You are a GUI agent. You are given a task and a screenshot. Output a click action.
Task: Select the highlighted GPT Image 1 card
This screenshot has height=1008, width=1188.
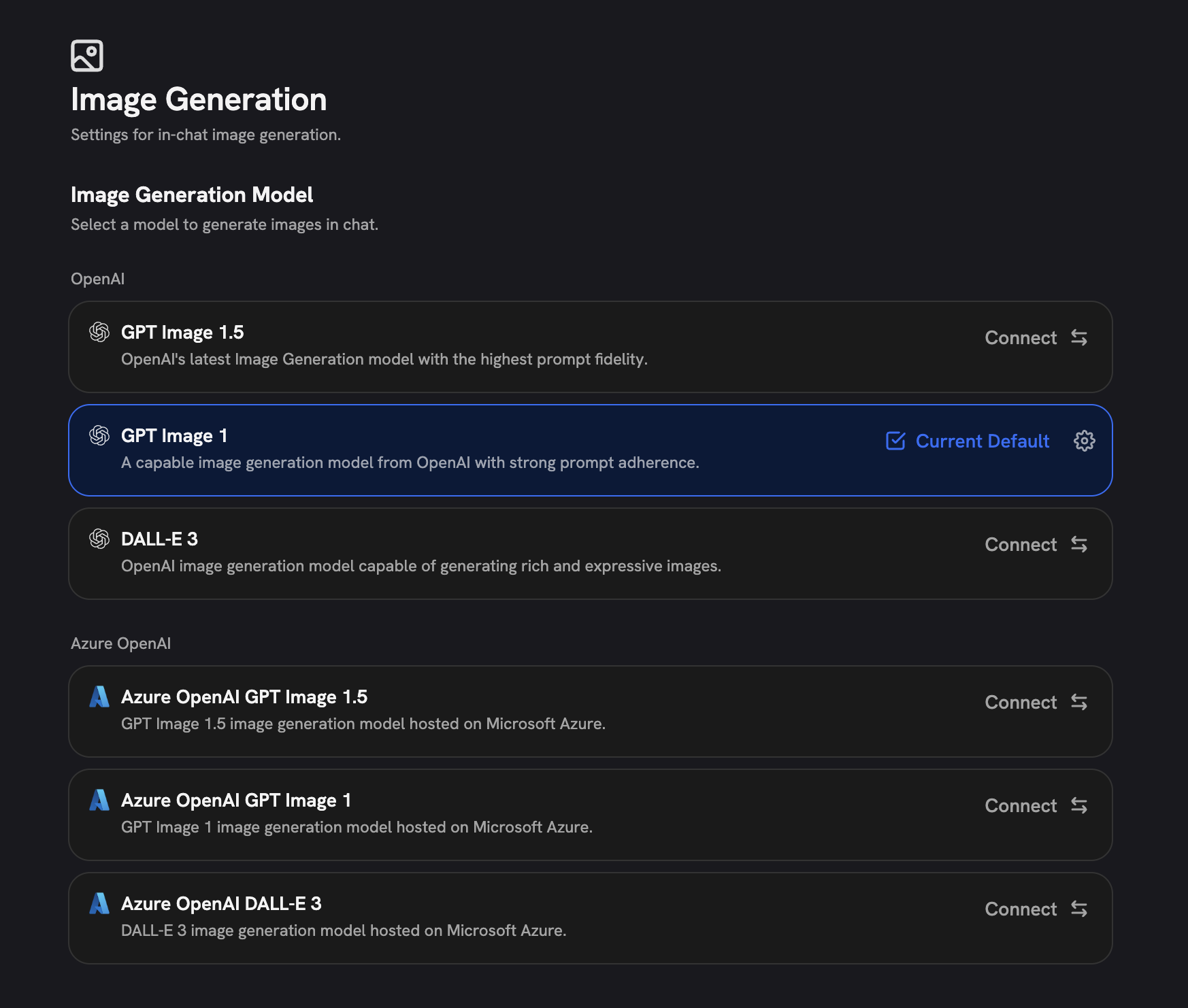coord(476,450)
